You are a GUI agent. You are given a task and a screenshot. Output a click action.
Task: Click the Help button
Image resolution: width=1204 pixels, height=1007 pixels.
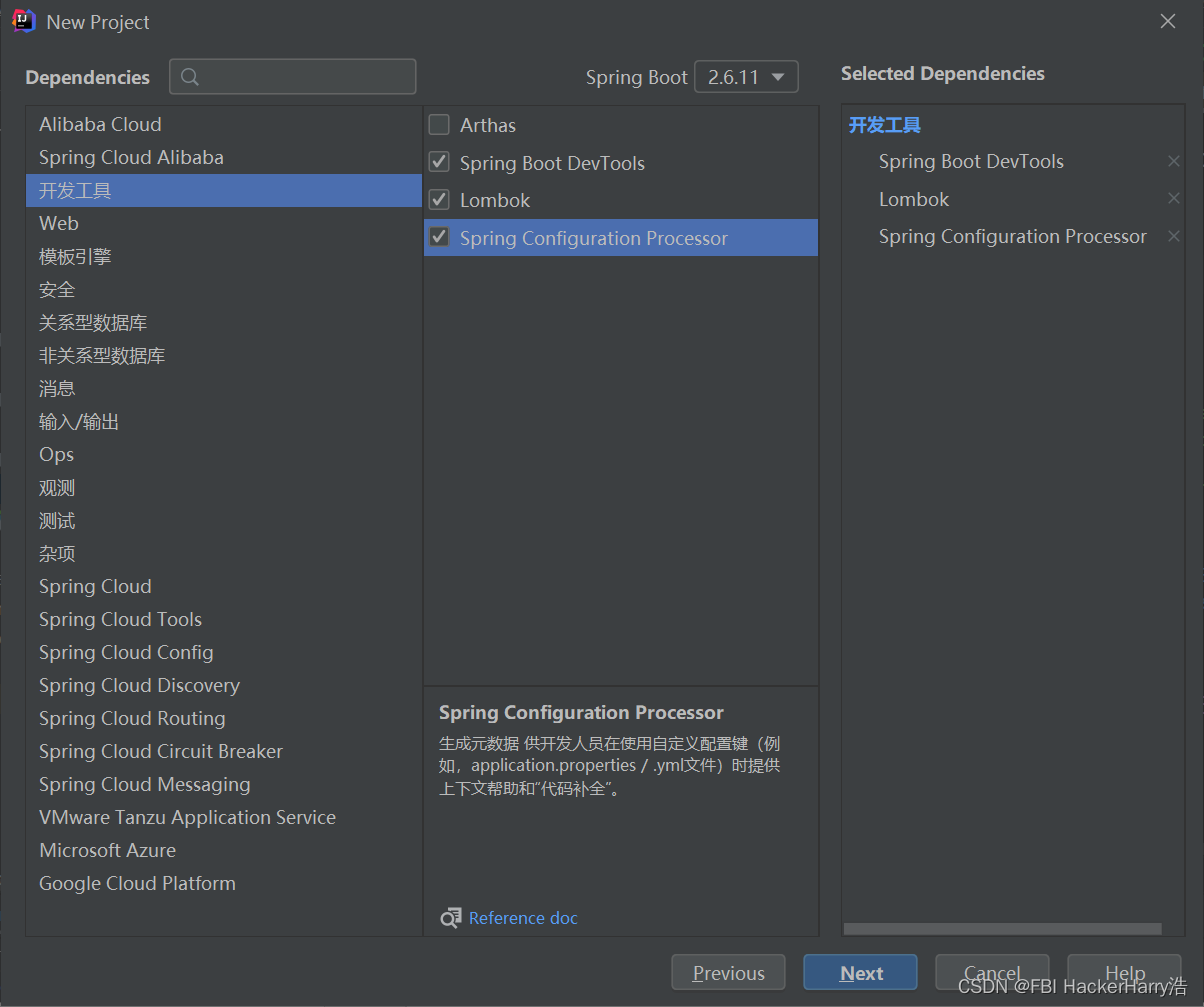pyautogui.click(x=1124, y=973)
